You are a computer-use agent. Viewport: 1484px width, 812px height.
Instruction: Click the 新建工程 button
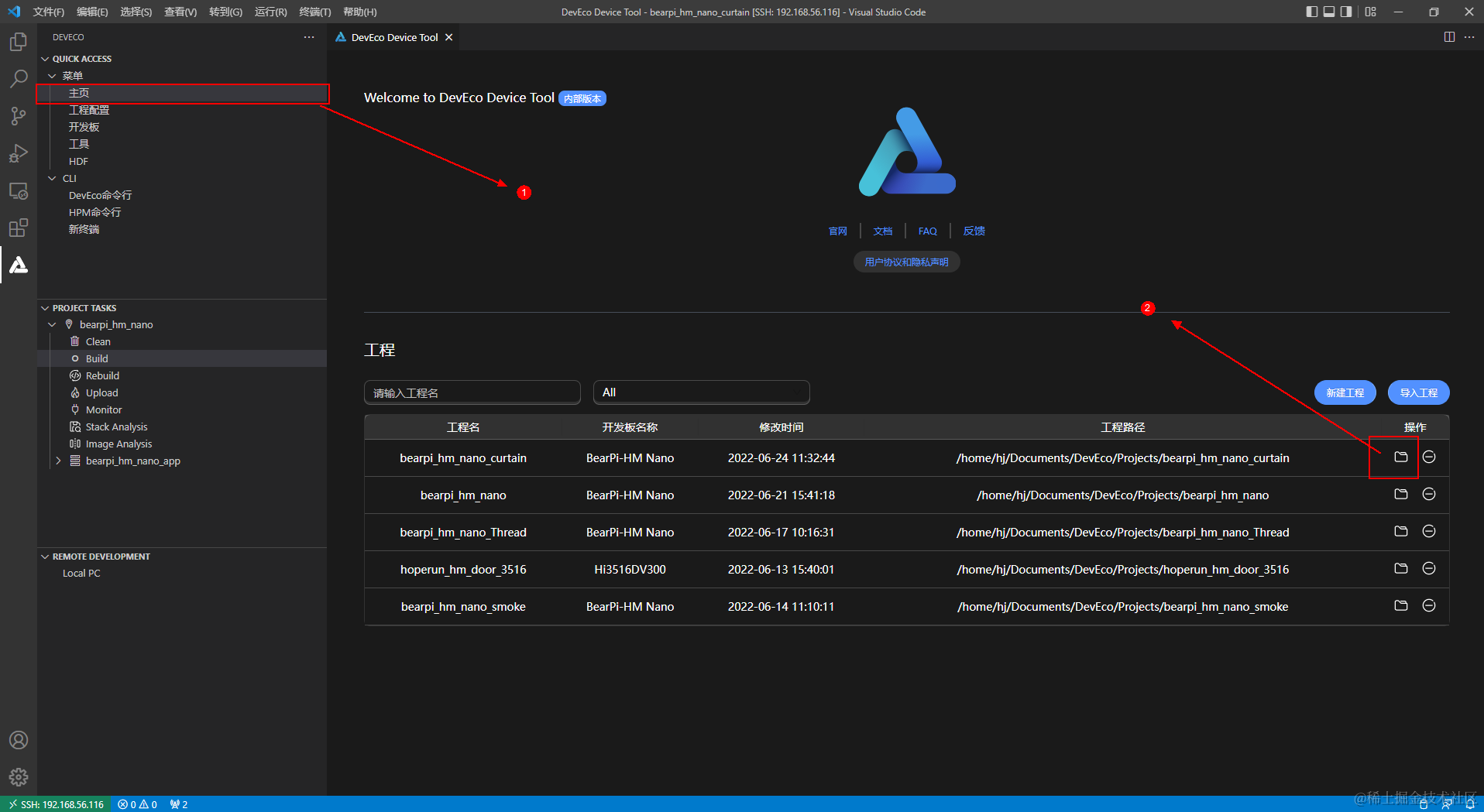pos(1345,392)
